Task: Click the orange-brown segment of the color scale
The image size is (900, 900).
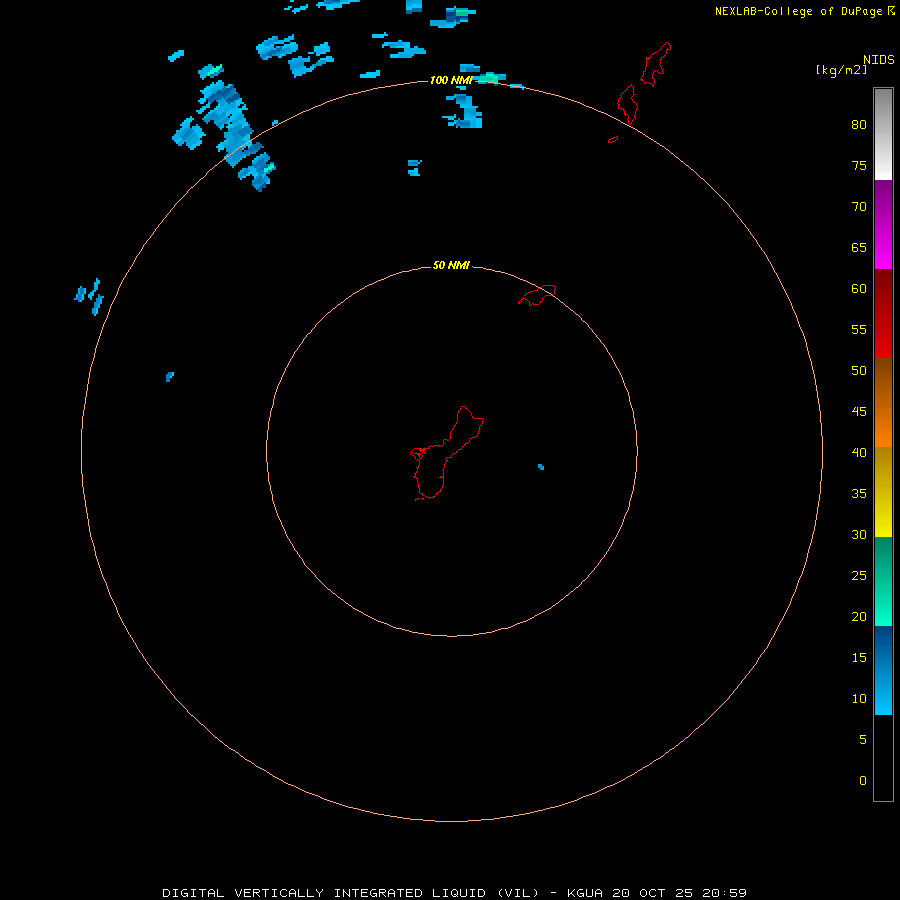Action: pos(883,402)
